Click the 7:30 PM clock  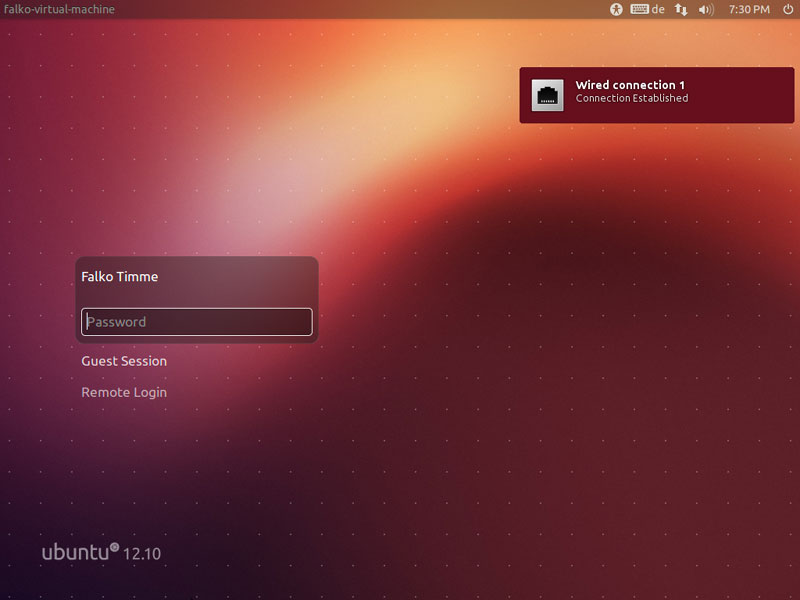(x=749, y=9)
